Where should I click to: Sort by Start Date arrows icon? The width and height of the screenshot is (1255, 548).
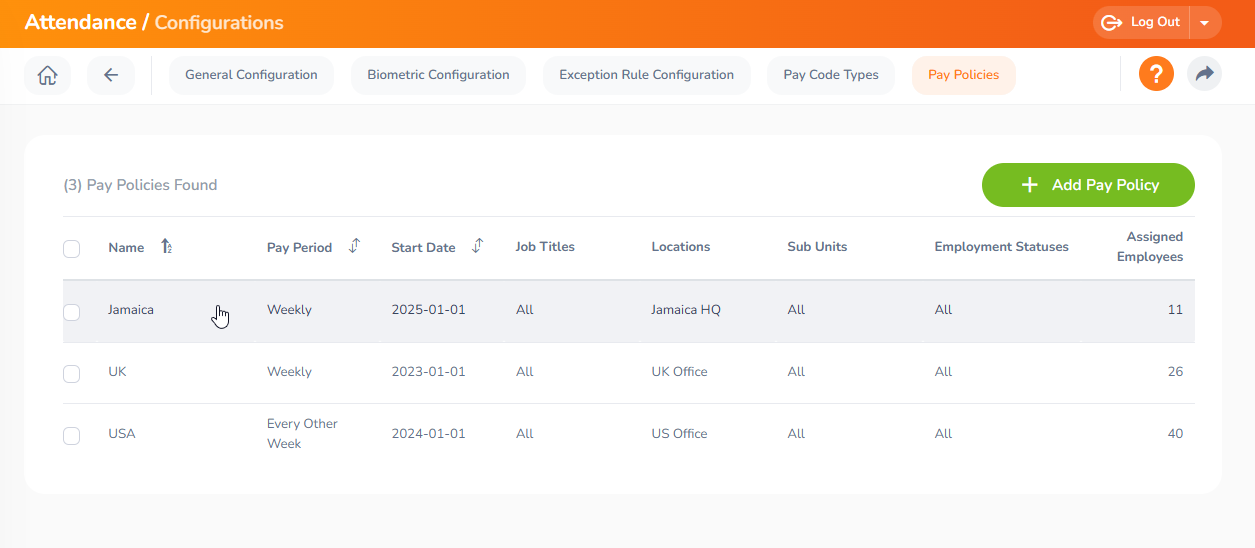(477, 246)
